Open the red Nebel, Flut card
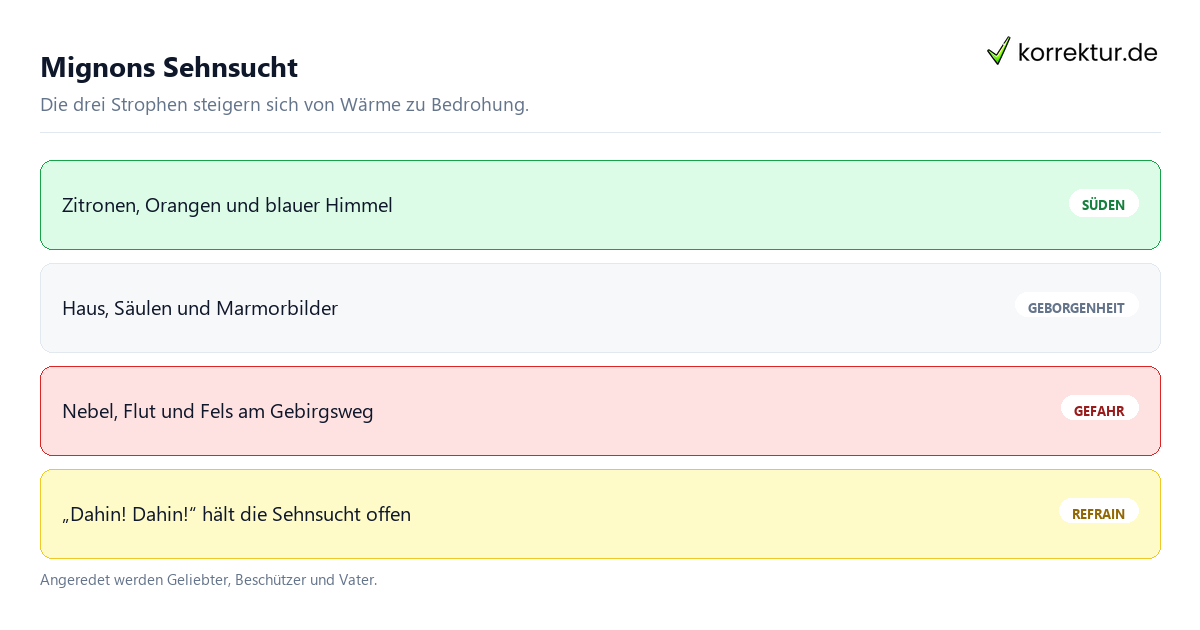This screenshot has width=1200, height=630. point(600,411)
